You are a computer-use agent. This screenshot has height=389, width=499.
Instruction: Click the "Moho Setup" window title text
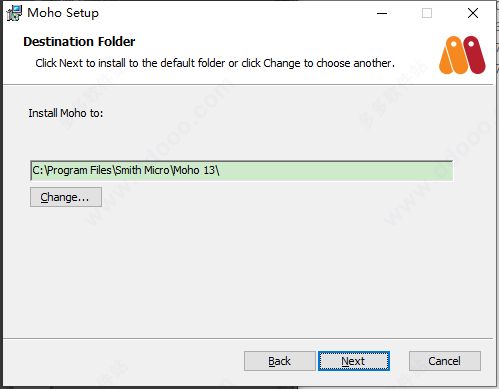pyautogui.click(x=63, y=13)
